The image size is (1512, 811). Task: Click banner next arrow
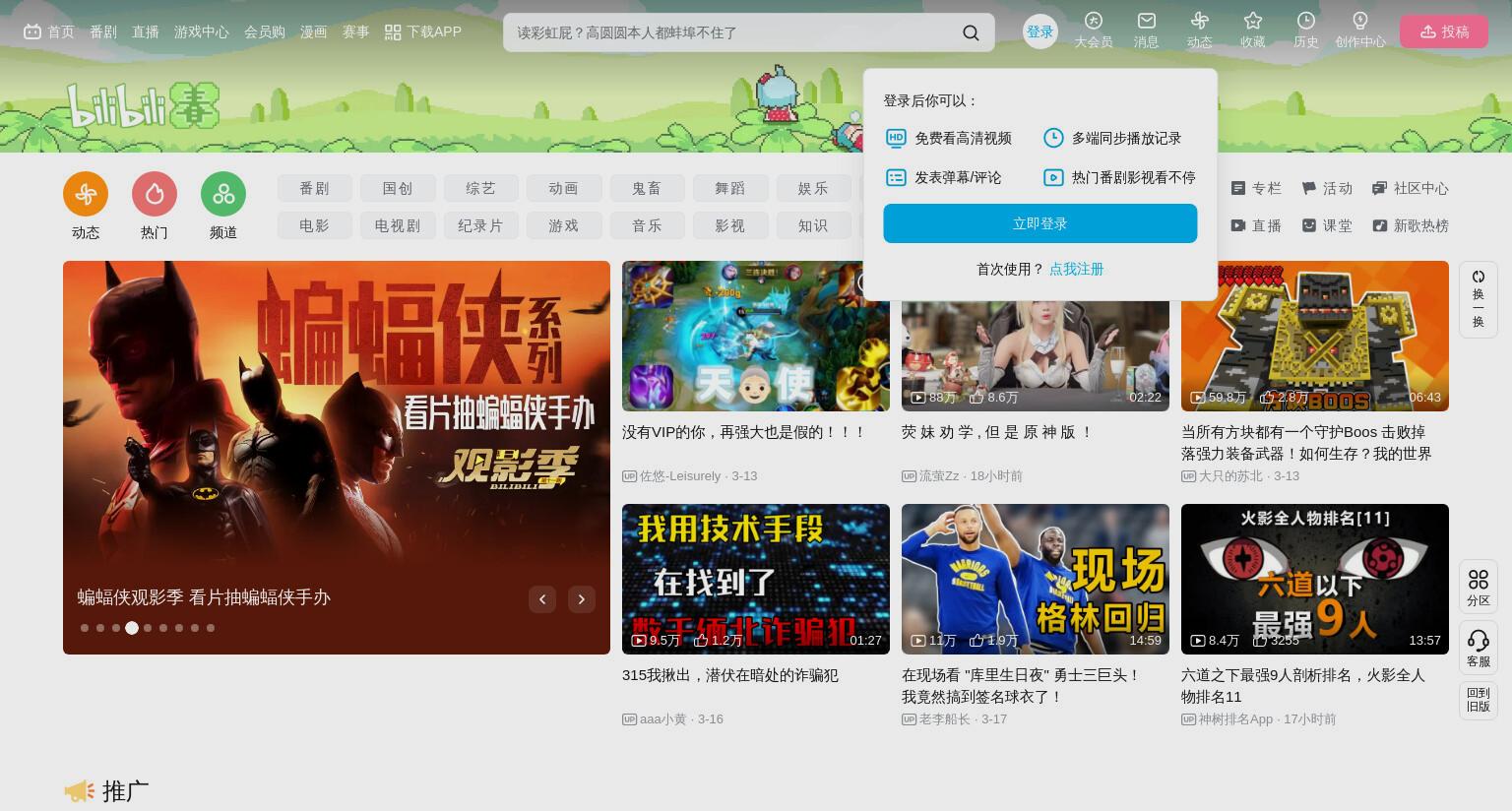coord(582,598)
